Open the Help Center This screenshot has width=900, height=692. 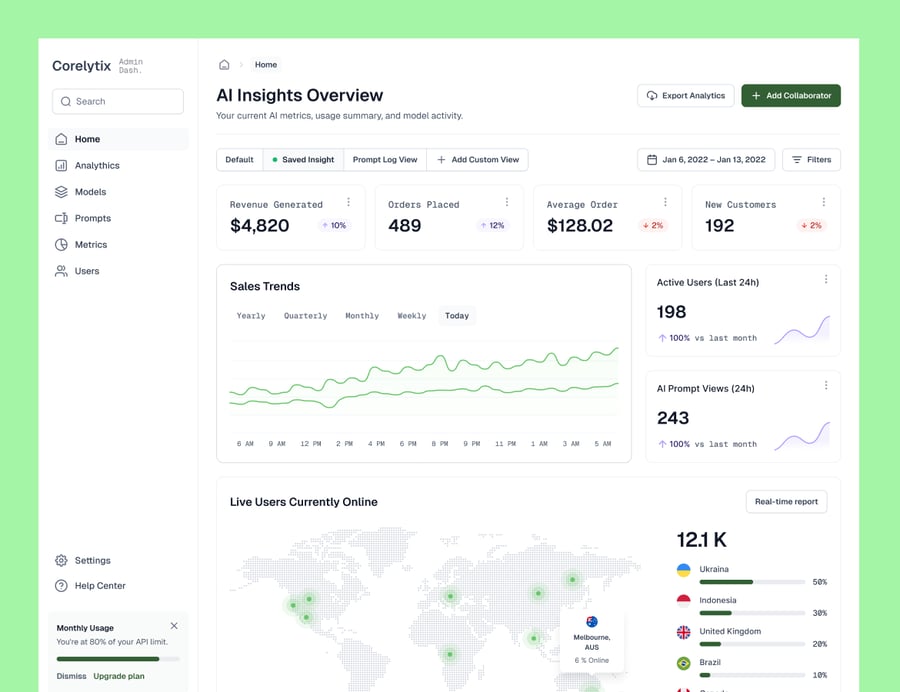coord(99,586)
